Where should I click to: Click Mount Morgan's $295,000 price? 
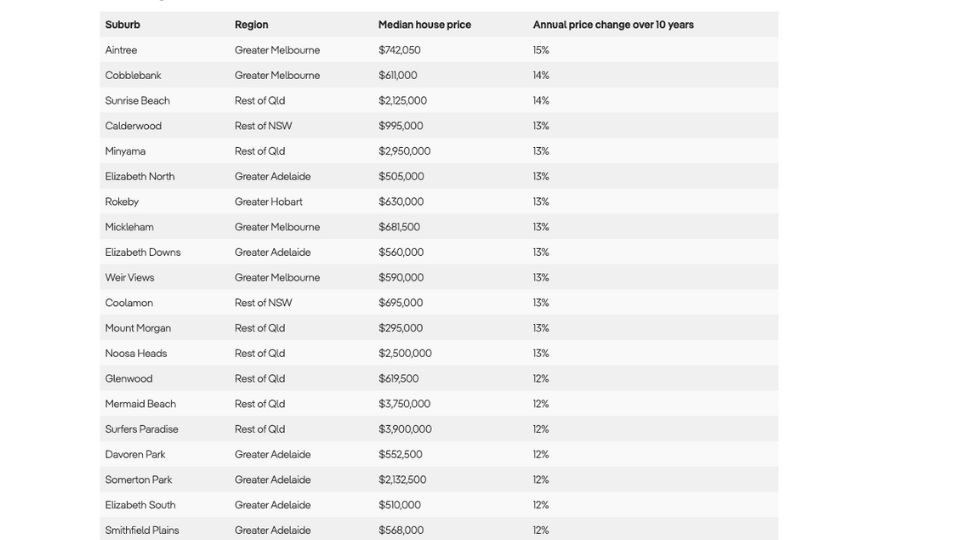(400, 328)
